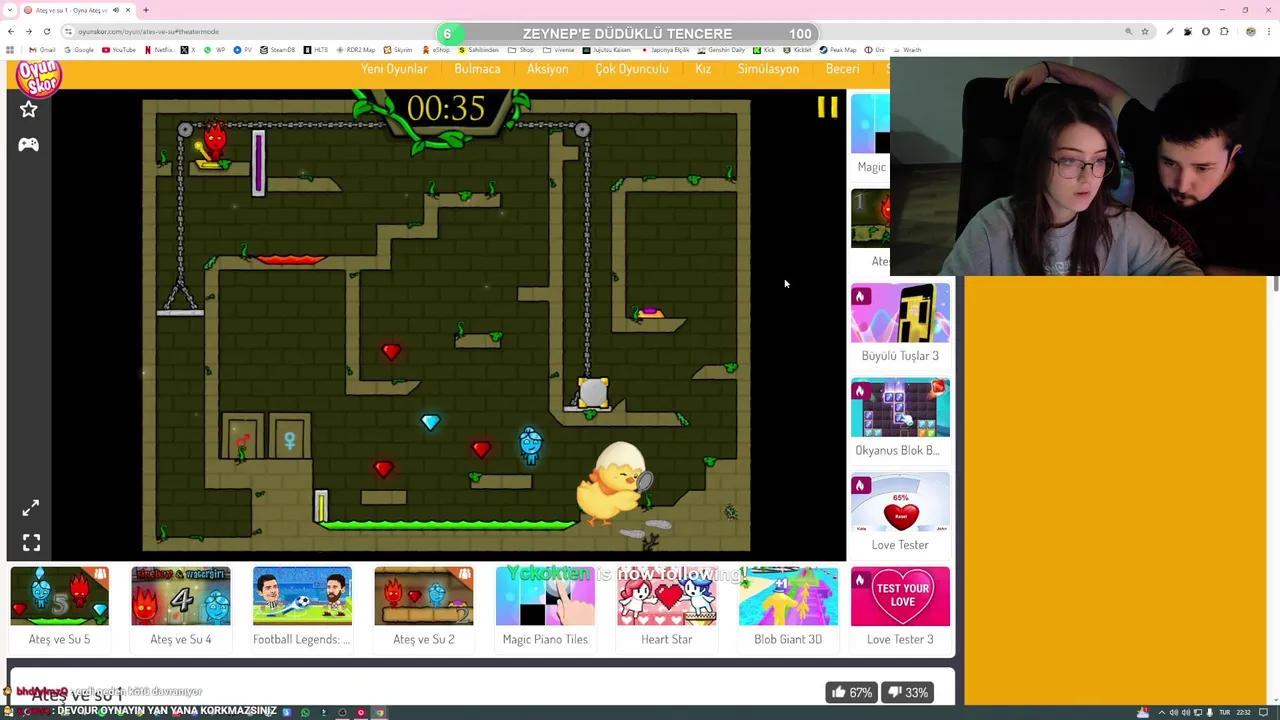
Task: Click the Ateş ve Su 5 title link
Action: pos(59,640)
